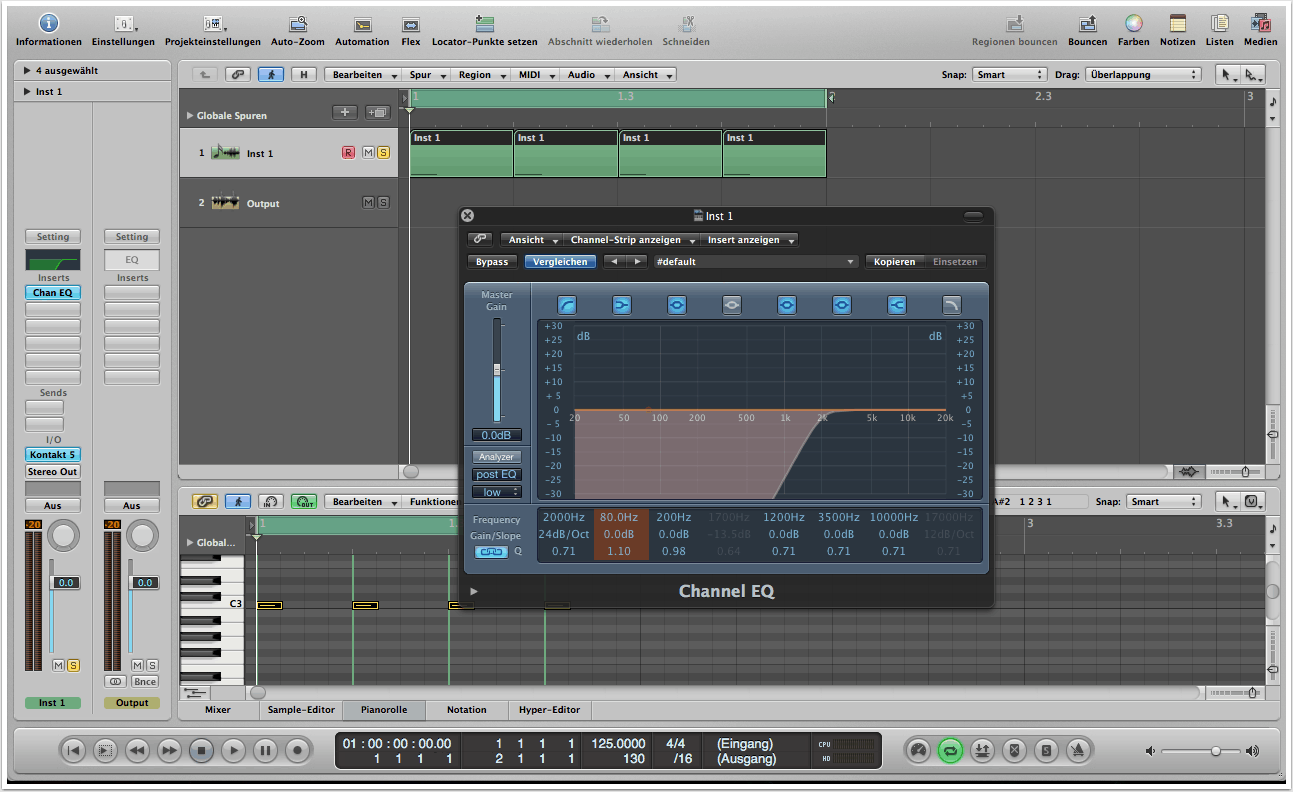Open the Farben color palette icon

pyautogui.click(x=1133, y=24)
